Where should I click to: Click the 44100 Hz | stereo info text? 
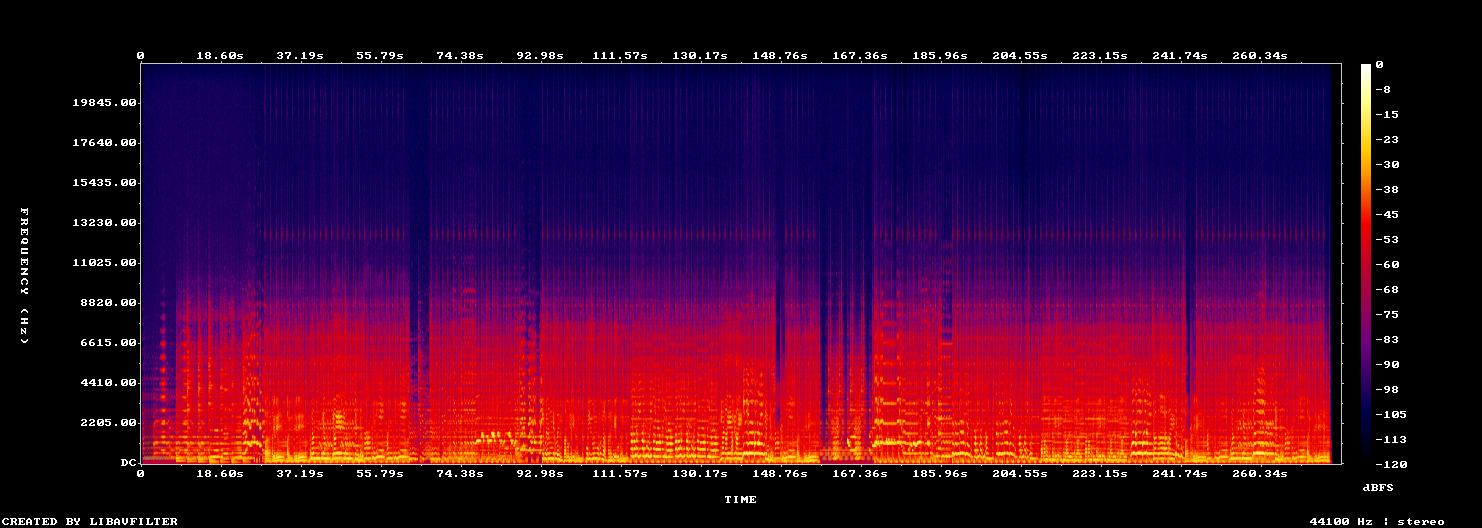click(1377, 521)
